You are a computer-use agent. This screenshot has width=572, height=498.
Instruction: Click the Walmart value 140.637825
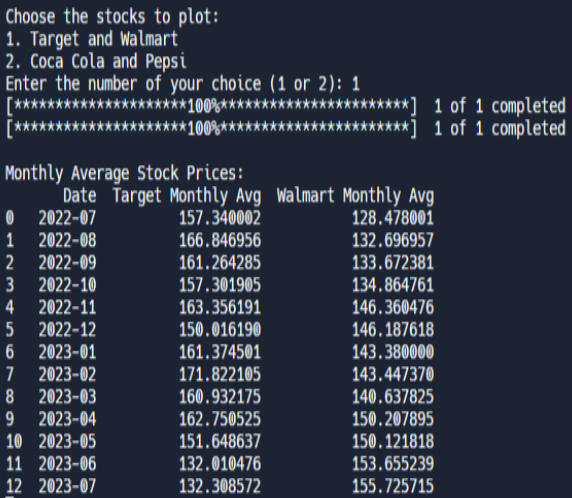393,397
